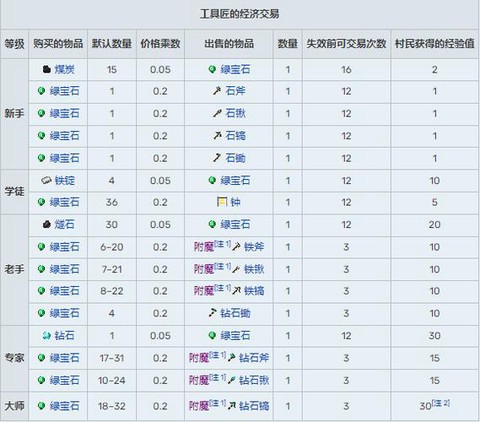Click the stone pickaxe icon beside 石镐
480x422 pixels.
[217, 136]
